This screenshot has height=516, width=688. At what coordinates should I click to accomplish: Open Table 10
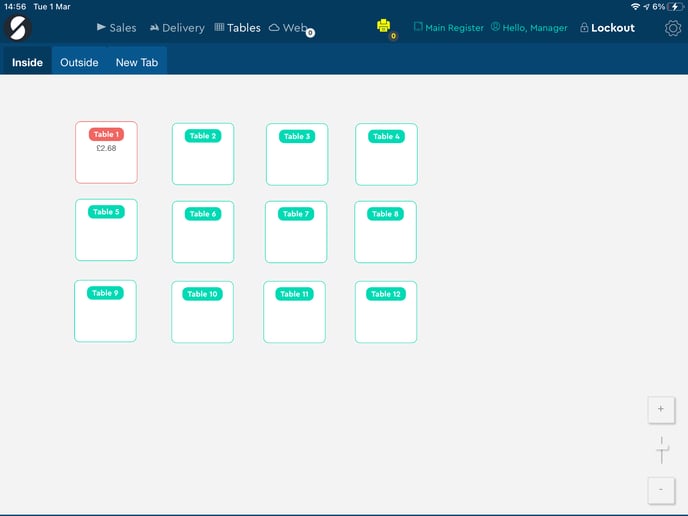coord(202,312)
